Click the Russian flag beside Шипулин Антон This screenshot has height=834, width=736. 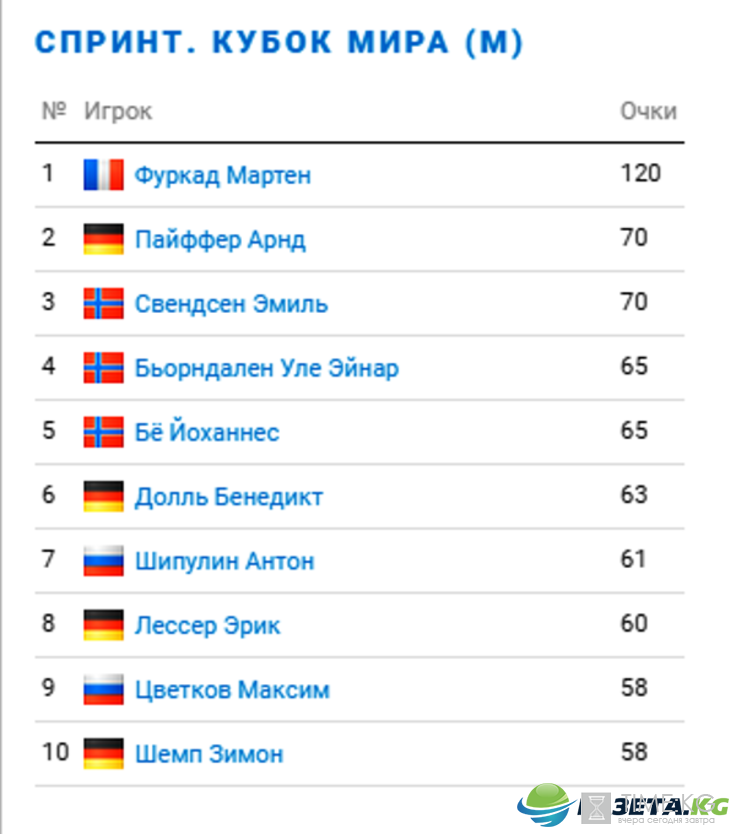pyautogui.click(x=104, y=561)
